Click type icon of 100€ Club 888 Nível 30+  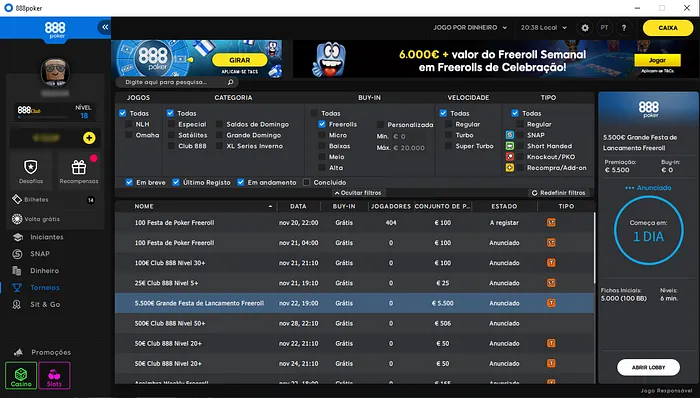(551, 262)
